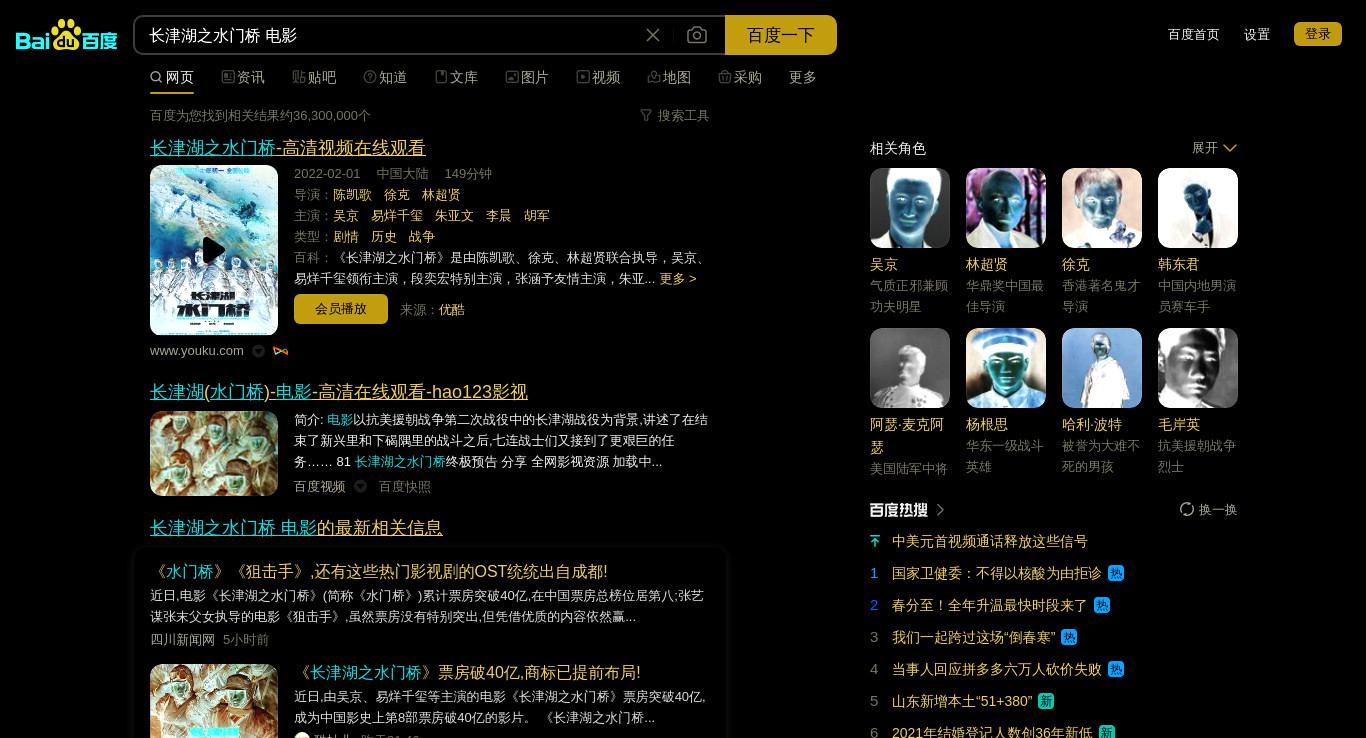Screen dimensions: 1366x738
Task: Open hot search 当事人回应拼多多六万人砍价失败
Action: (997, 669)
